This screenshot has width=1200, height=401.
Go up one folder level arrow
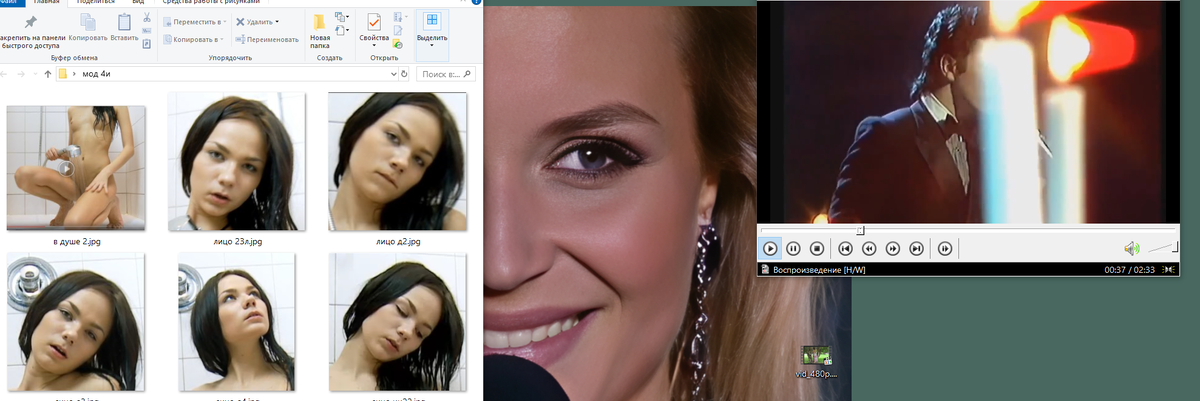(x=48, y=74)
